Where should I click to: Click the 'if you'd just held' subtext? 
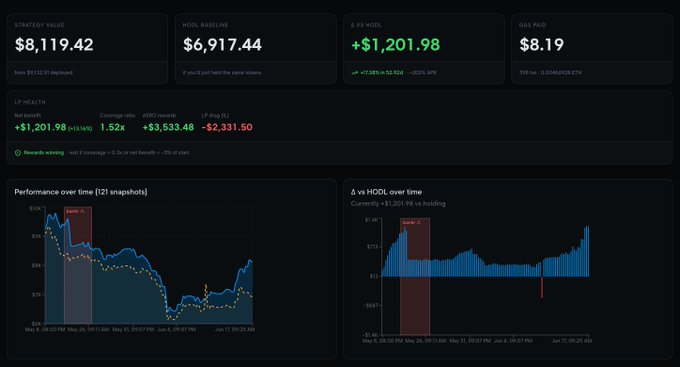[x=222, y=72]
